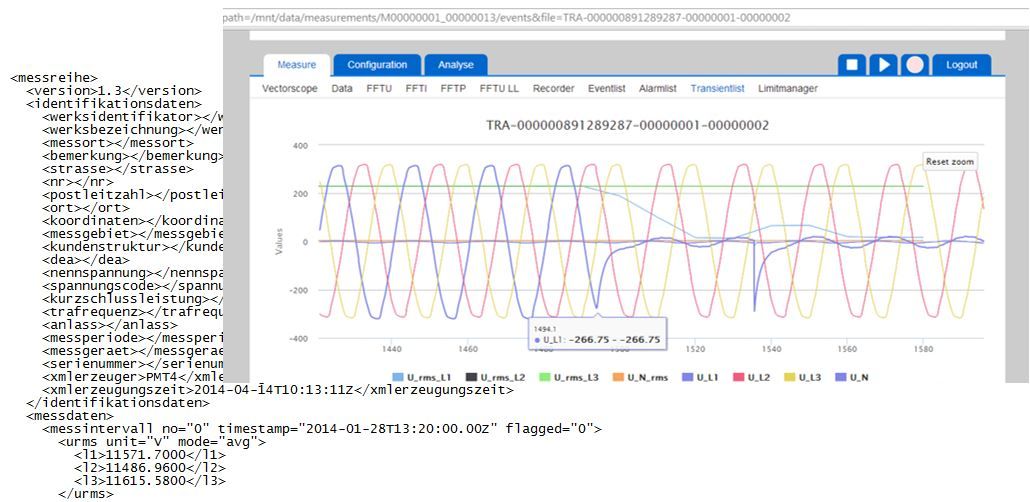Click the <messort></messort> line
The height and width of the screenshot is (502, 1030).
tap(118, 143)
